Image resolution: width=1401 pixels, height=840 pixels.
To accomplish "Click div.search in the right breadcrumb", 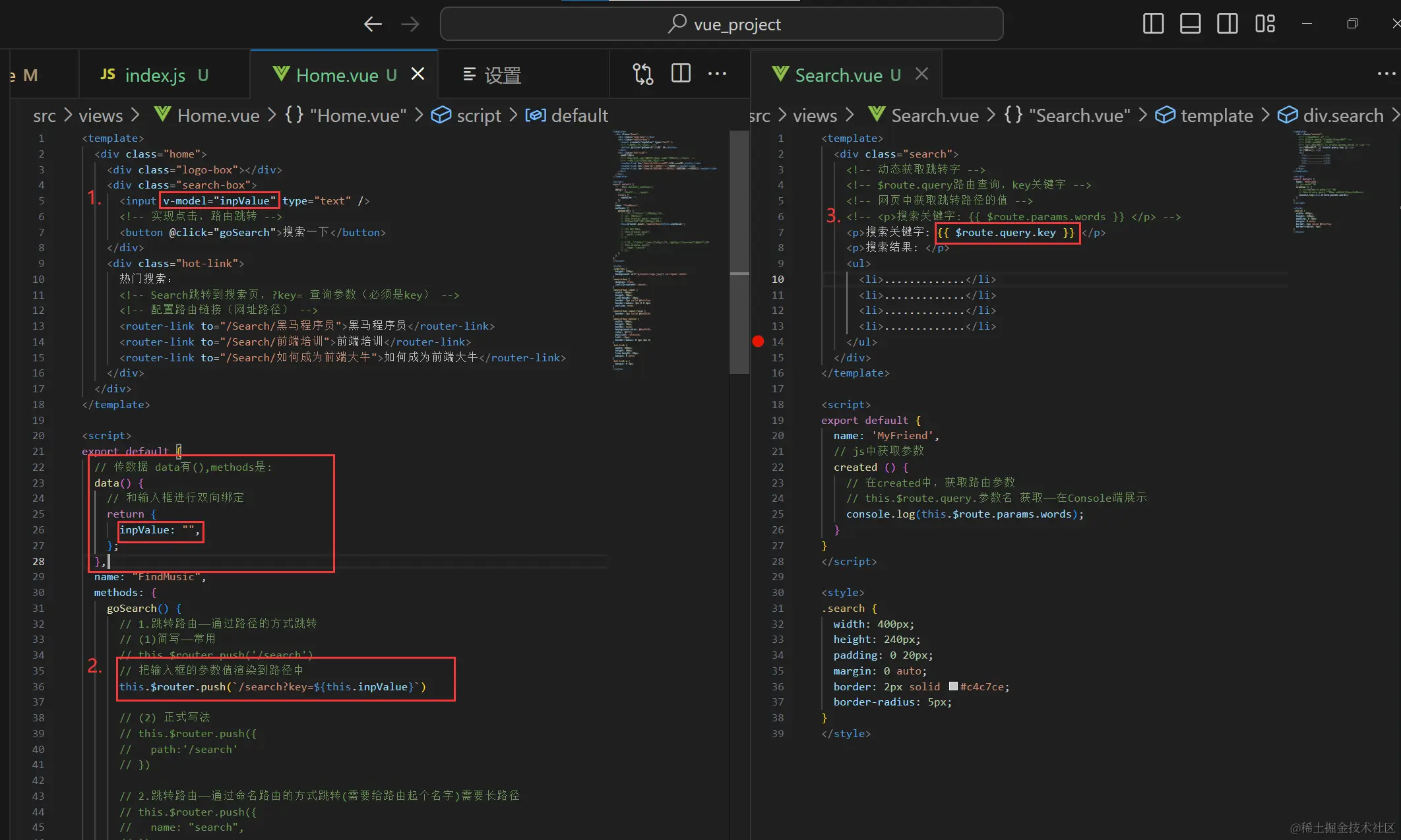I will (1343, 116).
